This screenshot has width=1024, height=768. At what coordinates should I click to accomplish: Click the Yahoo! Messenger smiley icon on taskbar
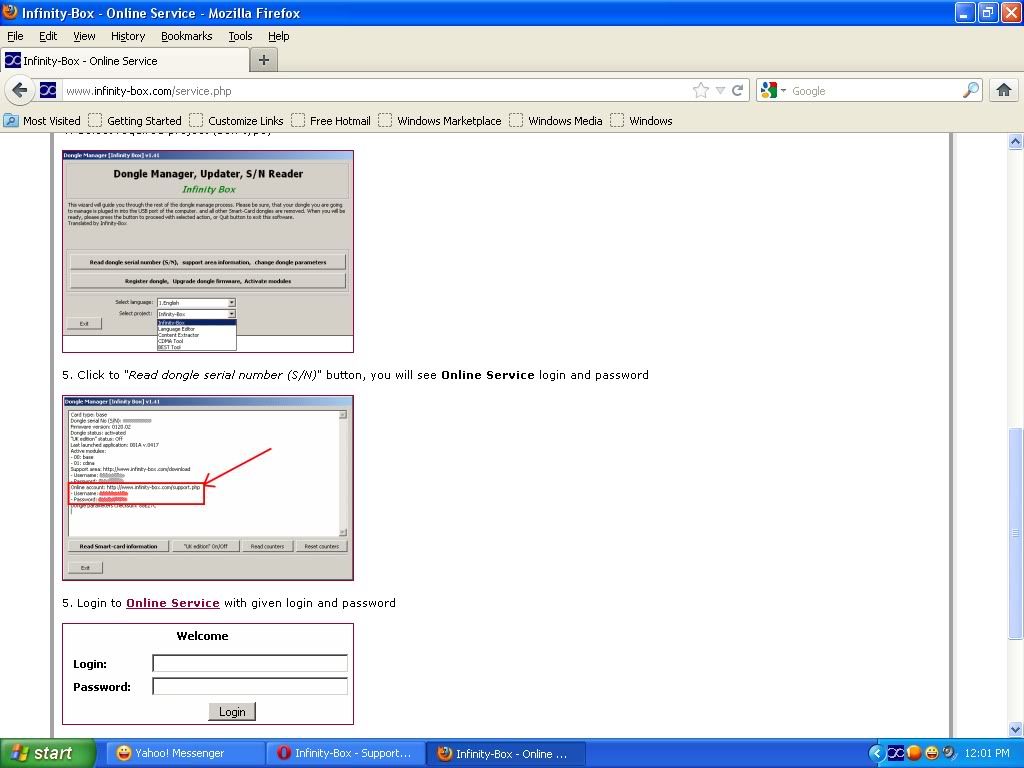123,753
